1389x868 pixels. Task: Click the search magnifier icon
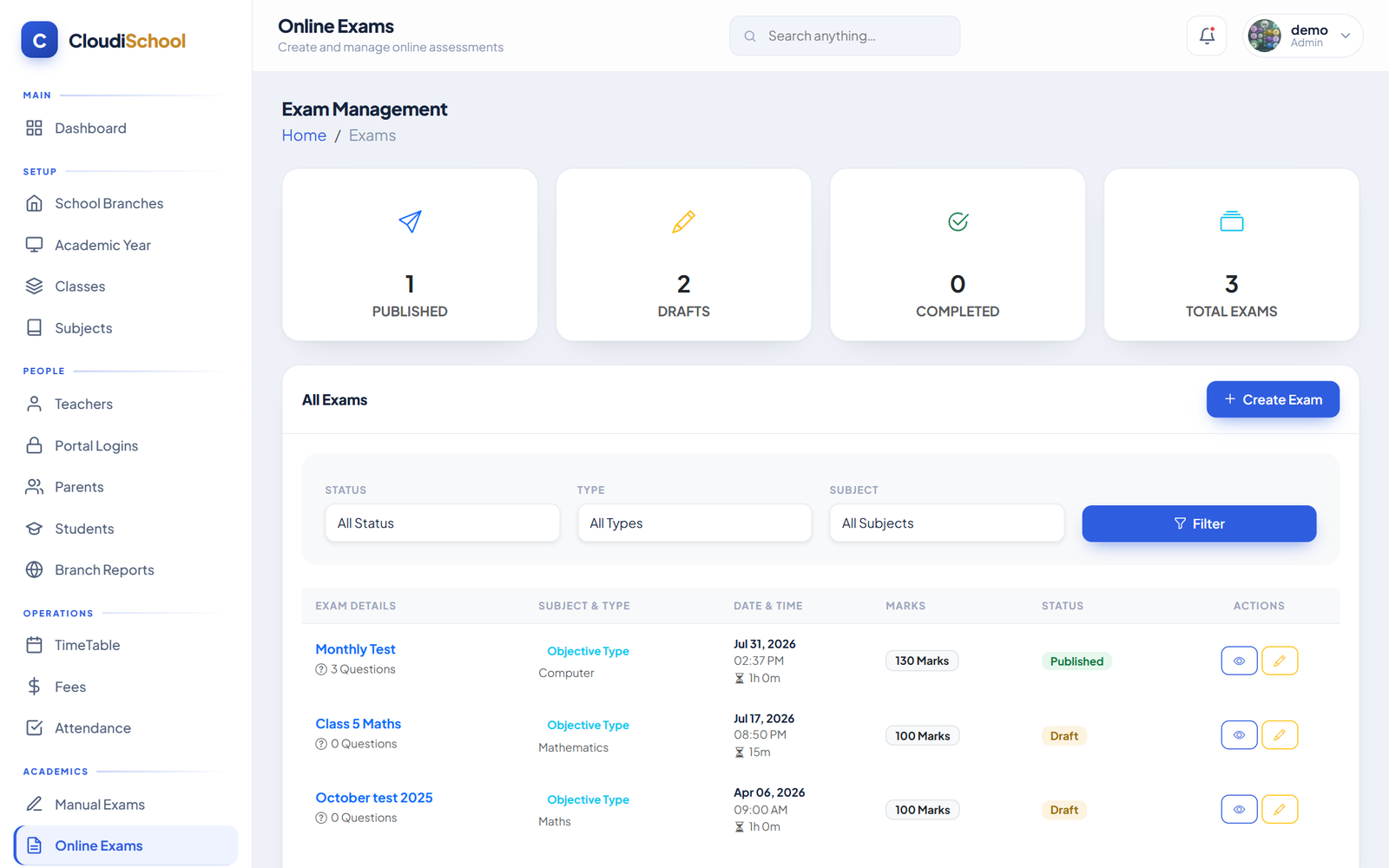point(750,36)
